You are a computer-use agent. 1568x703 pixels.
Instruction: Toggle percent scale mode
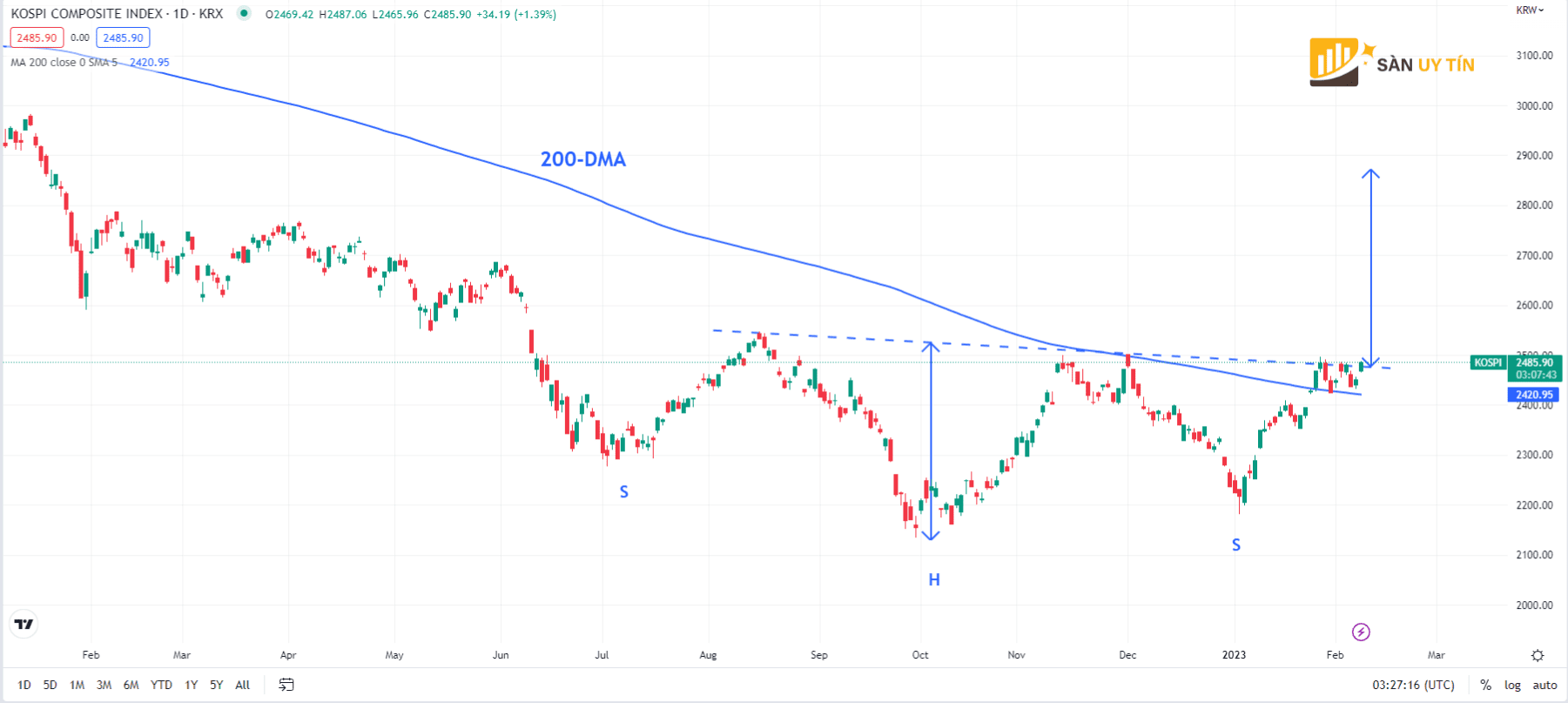click(x=1485, y=685)
